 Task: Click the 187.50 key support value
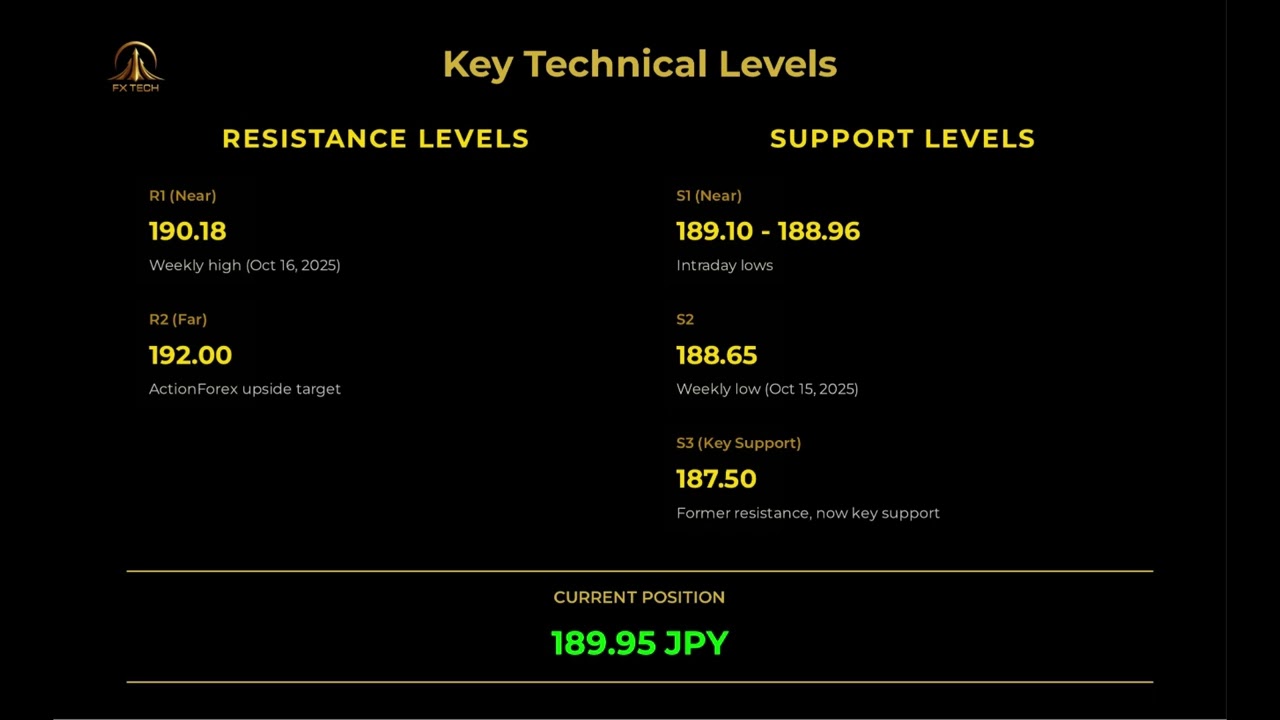pos(716,479)
